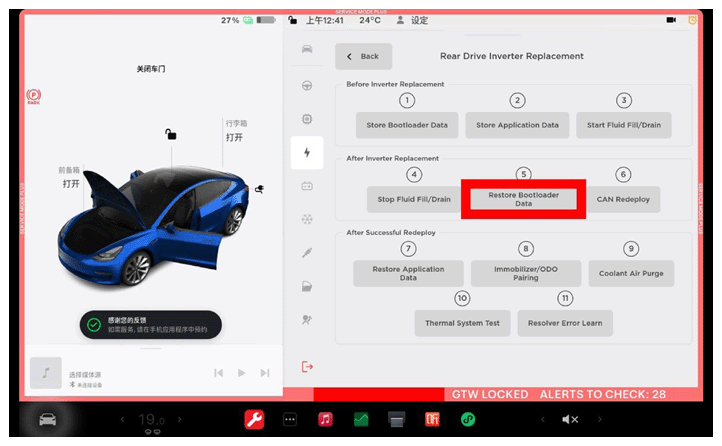Increase volume with right arrow
The width and height of the screenshot is (722, 446).
pos(600,419)
